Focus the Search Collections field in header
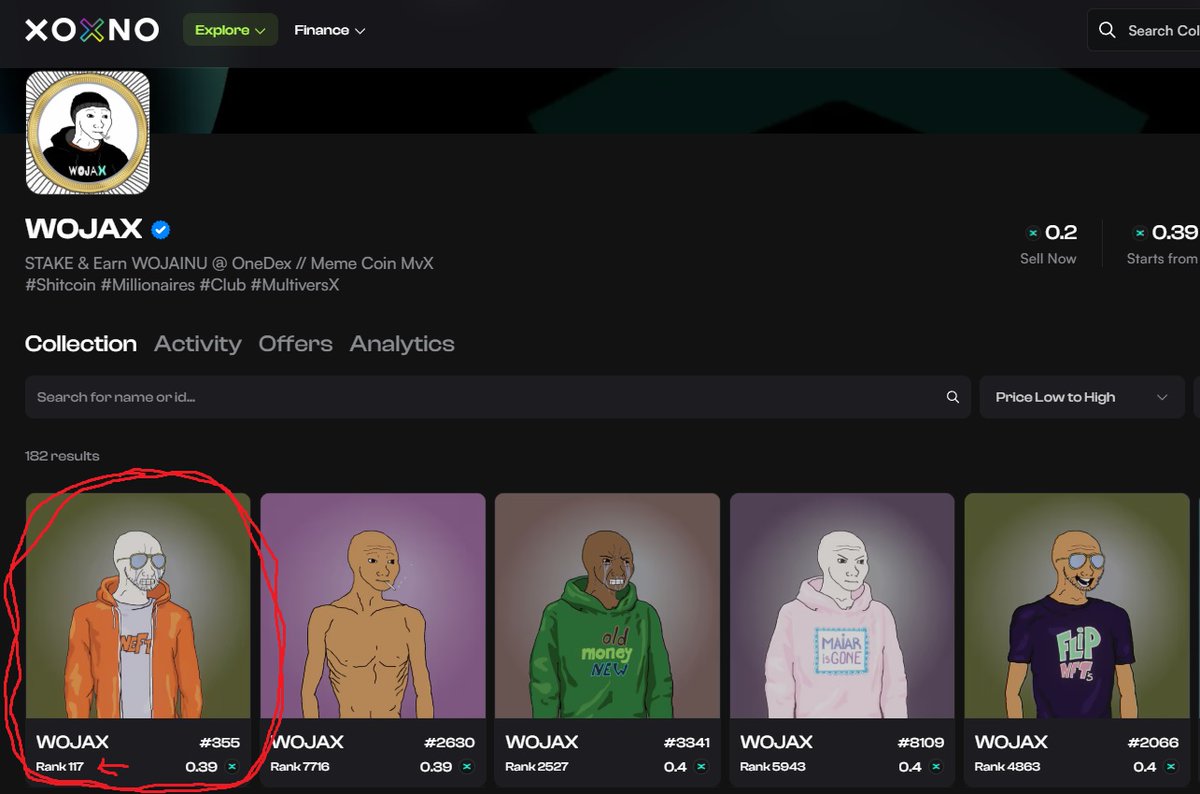 tap(1144, 30)
